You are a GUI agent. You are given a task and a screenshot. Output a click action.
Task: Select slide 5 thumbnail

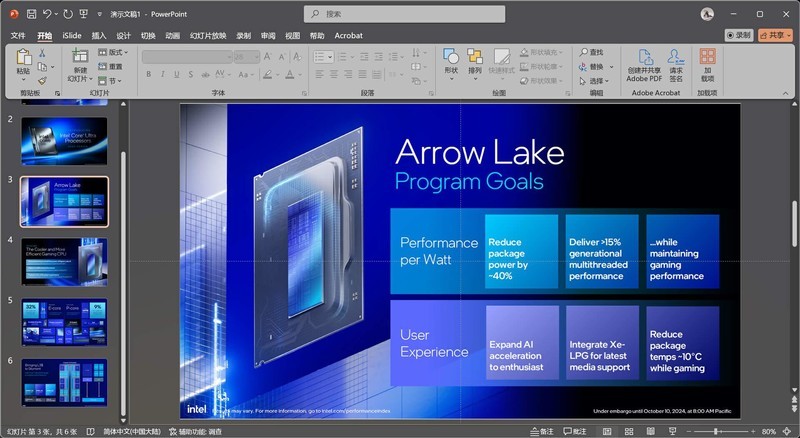point(64,322)
